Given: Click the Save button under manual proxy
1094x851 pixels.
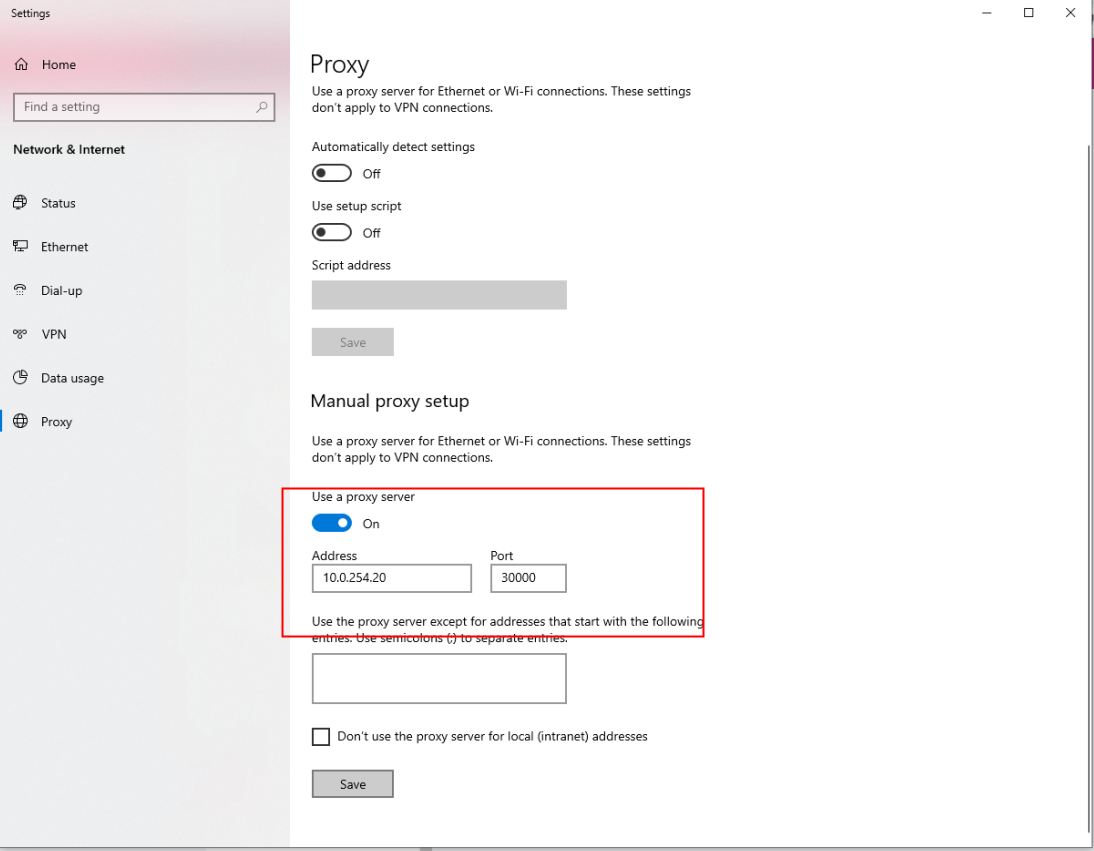Looking at the screenshot, I should pos(353,784).
